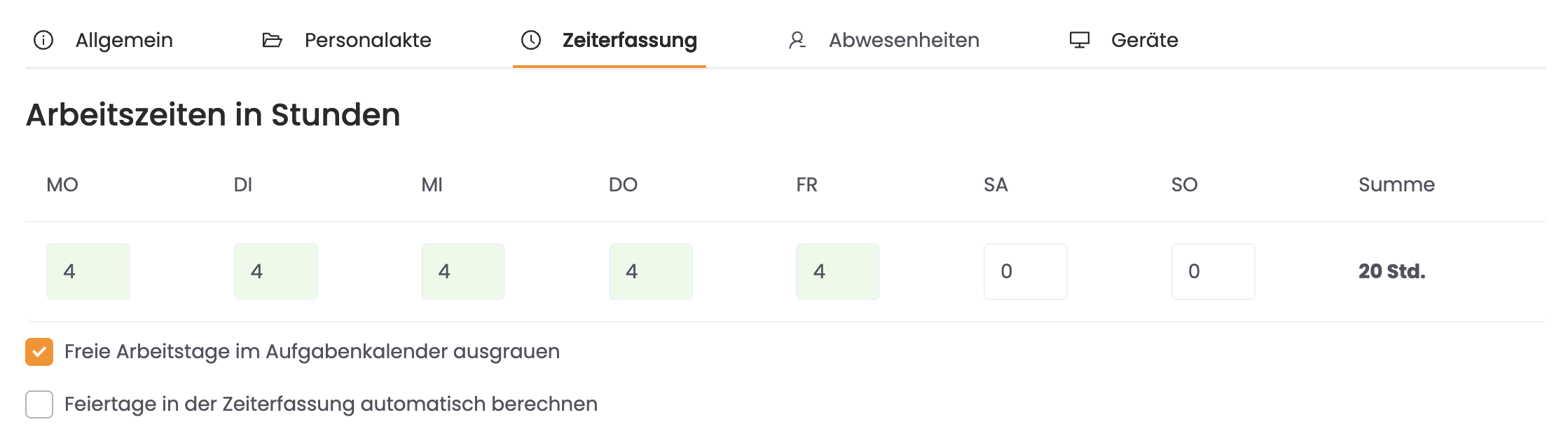Viewport: 1568px width, 436px height.
Task: Click the info icon next to Allgemein
Action: pos(43,41)
